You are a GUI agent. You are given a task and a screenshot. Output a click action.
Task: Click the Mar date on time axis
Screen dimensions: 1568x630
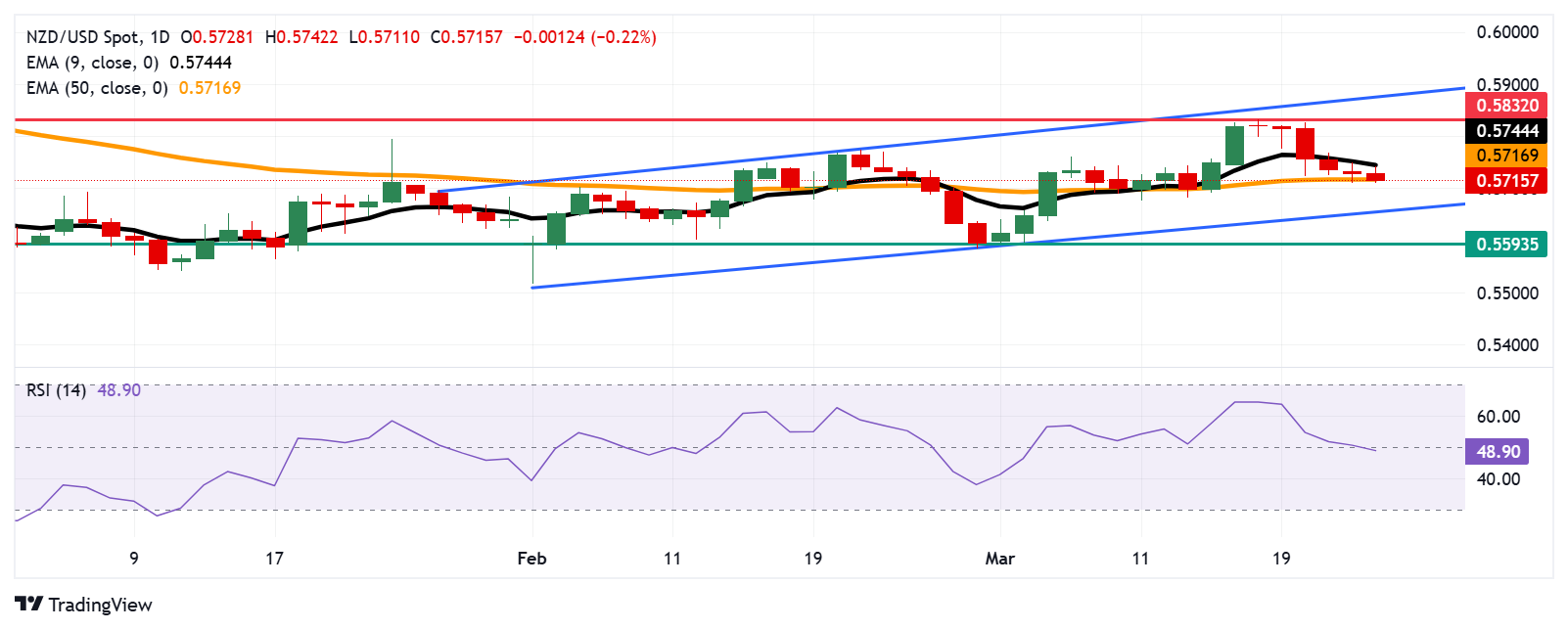point(999,559)
